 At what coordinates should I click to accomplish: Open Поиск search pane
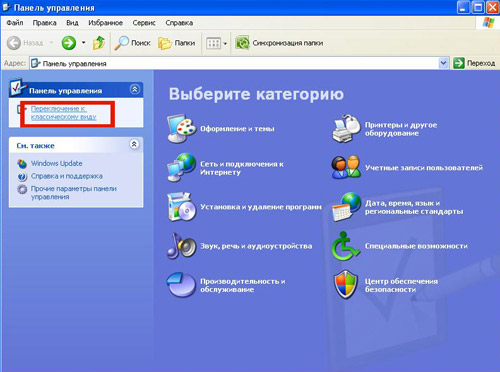[x=132, y=43]
